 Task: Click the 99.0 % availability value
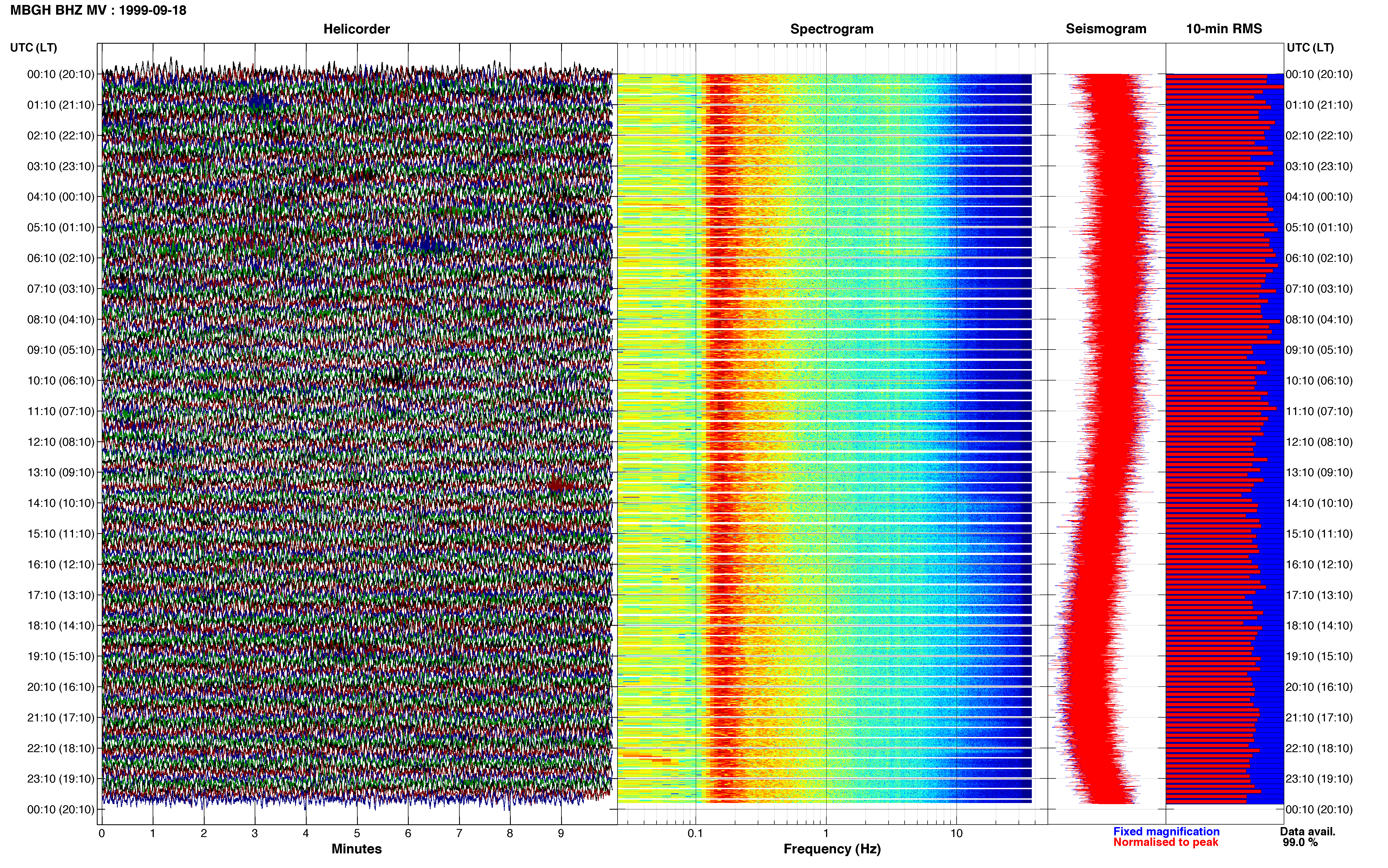pyautogui.click(x=1300, y=842)
